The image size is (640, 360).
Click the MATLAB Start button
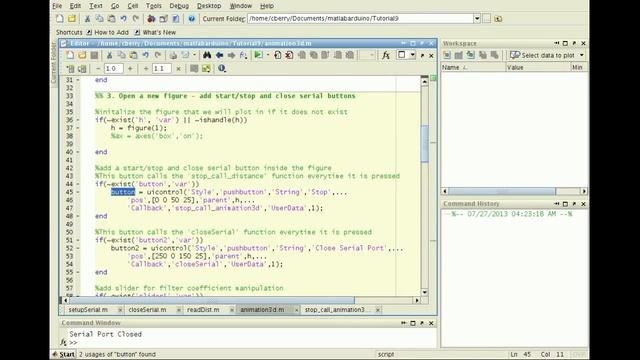coord(63,354)
